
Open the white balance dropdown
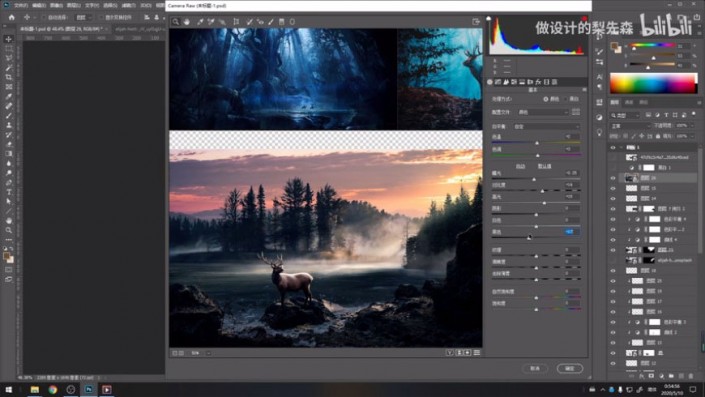click(x=546, y=127)
